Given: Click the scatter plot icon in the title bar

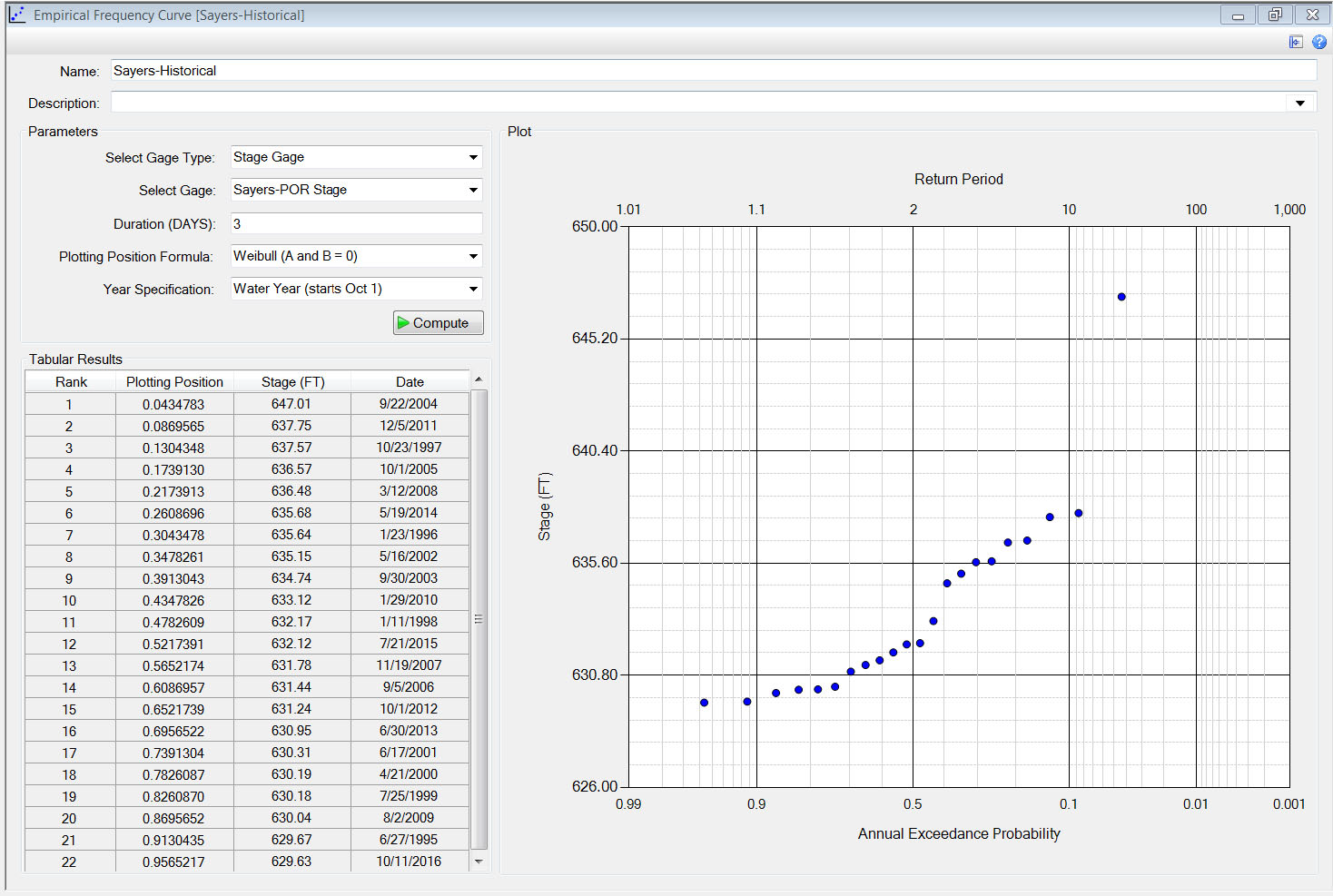Looking at the screenshot, I should 15,15.
